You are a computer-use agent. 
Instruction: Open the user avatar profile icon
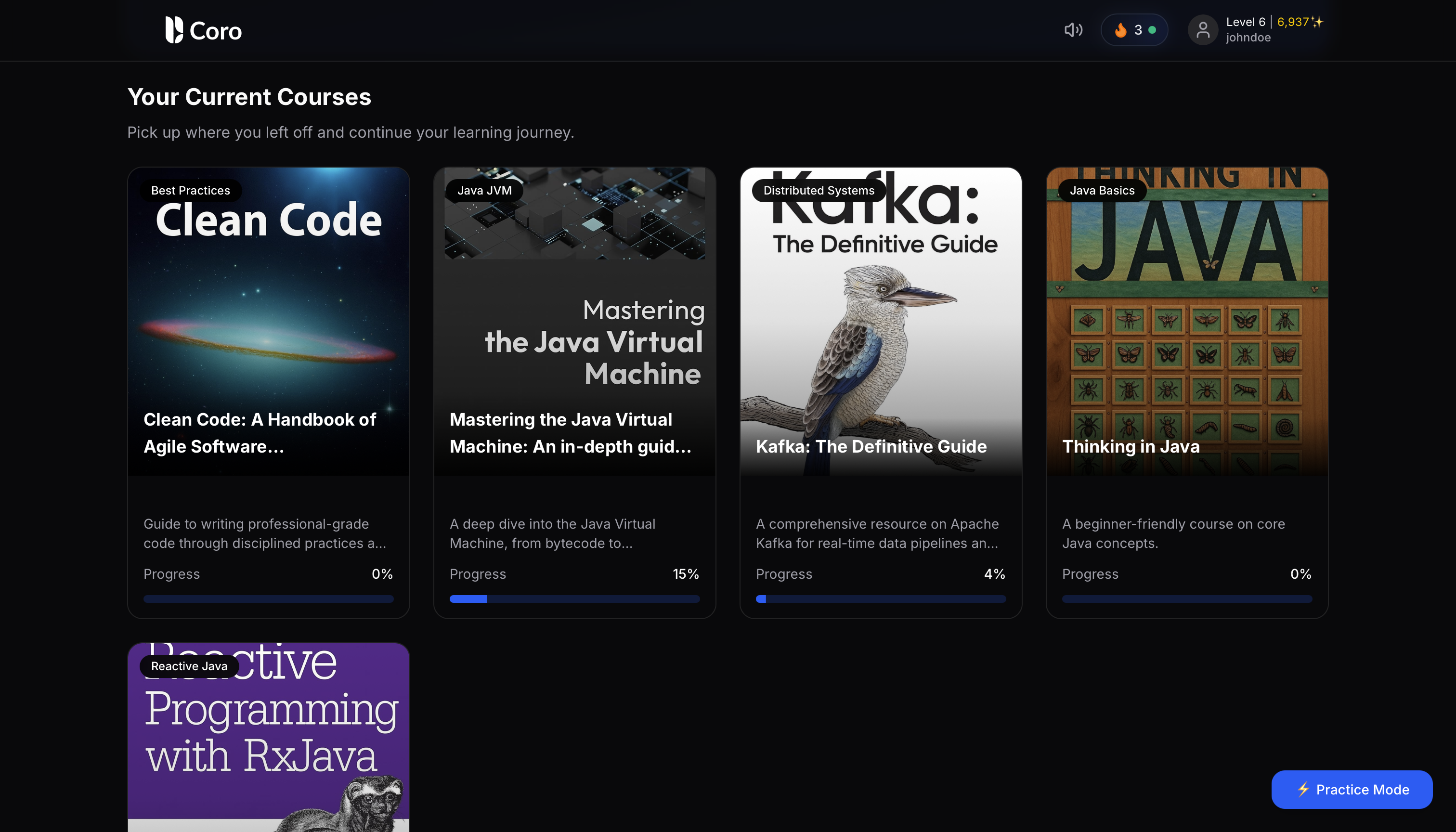(x=1203, y=30)
